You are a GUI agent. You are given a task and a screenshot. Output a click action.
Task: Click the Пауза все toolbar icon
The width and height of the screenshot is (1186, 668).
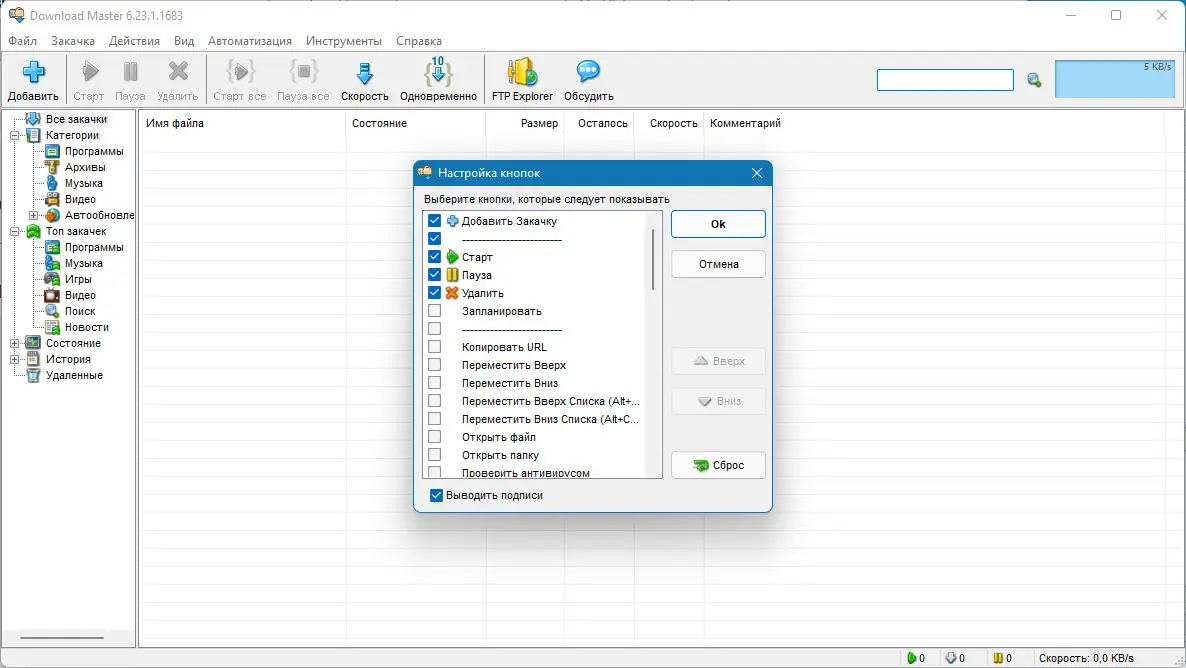coord(303,79)
